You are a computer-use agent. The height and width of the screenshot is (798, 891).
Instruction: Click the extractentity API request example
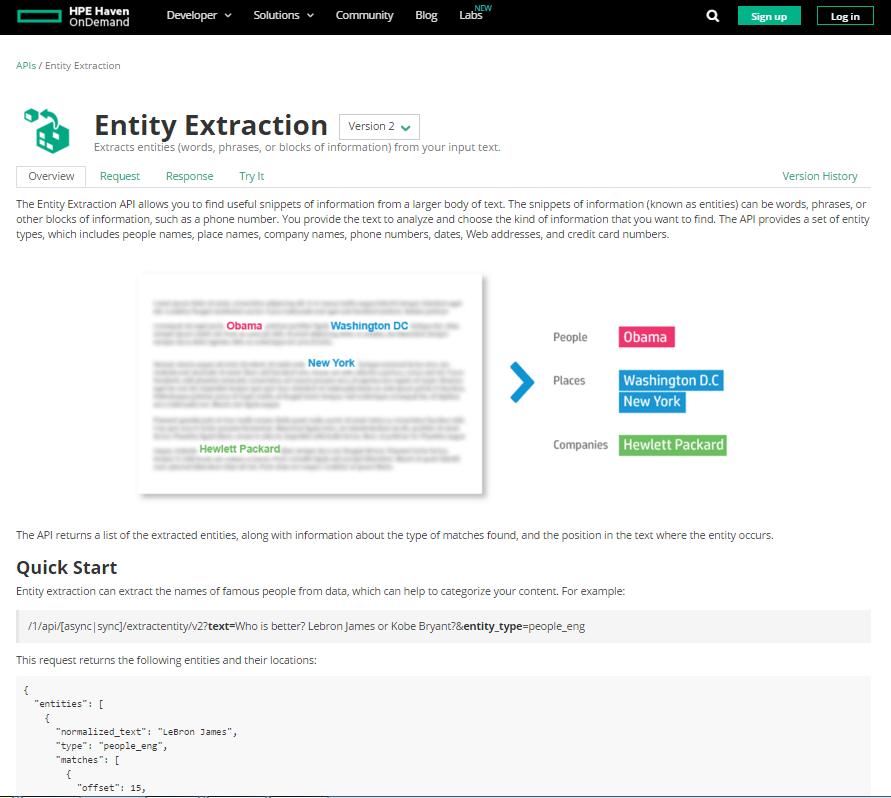443,626
